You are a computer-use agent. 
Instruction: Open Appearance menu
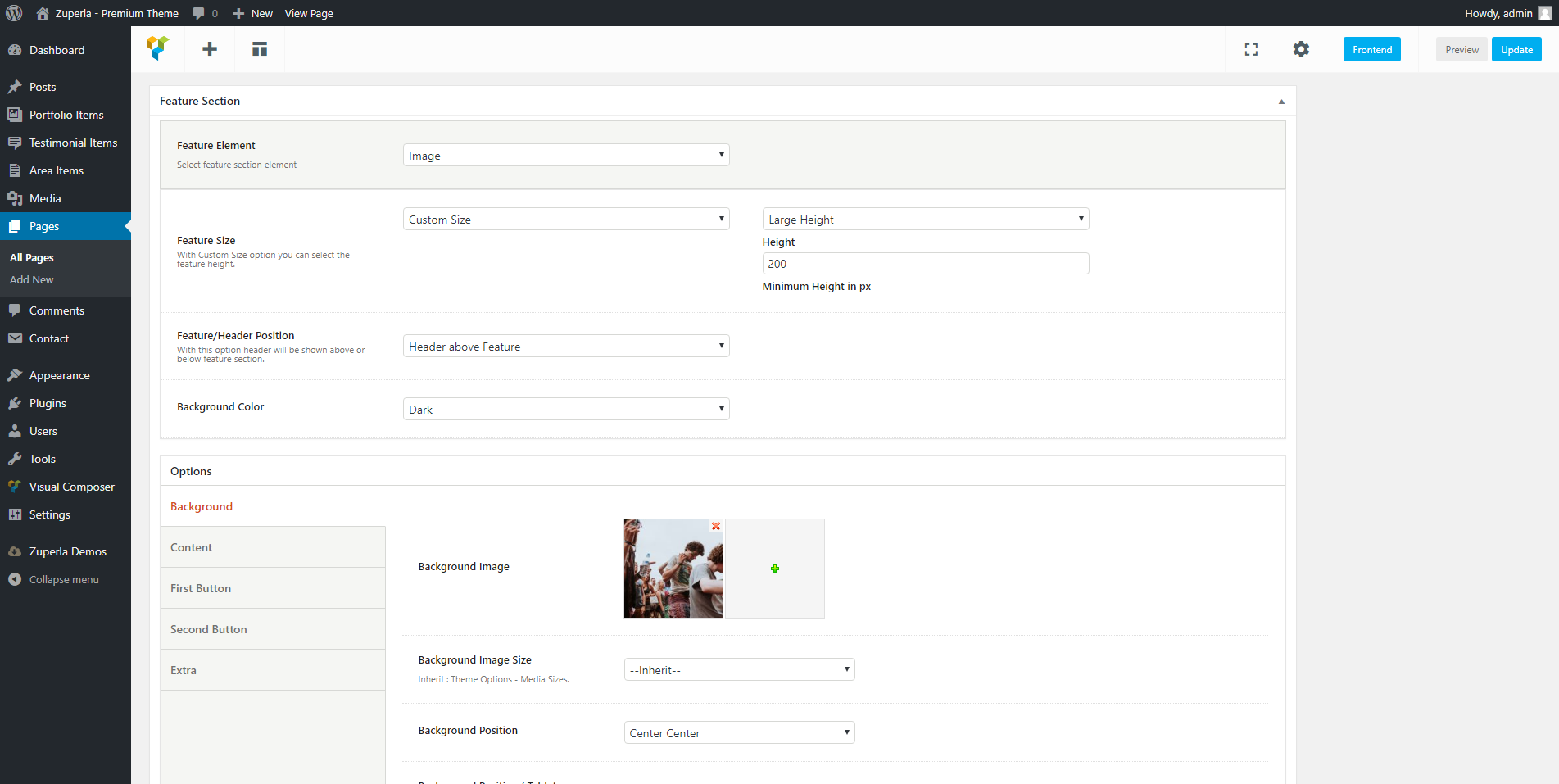[66, 375]
